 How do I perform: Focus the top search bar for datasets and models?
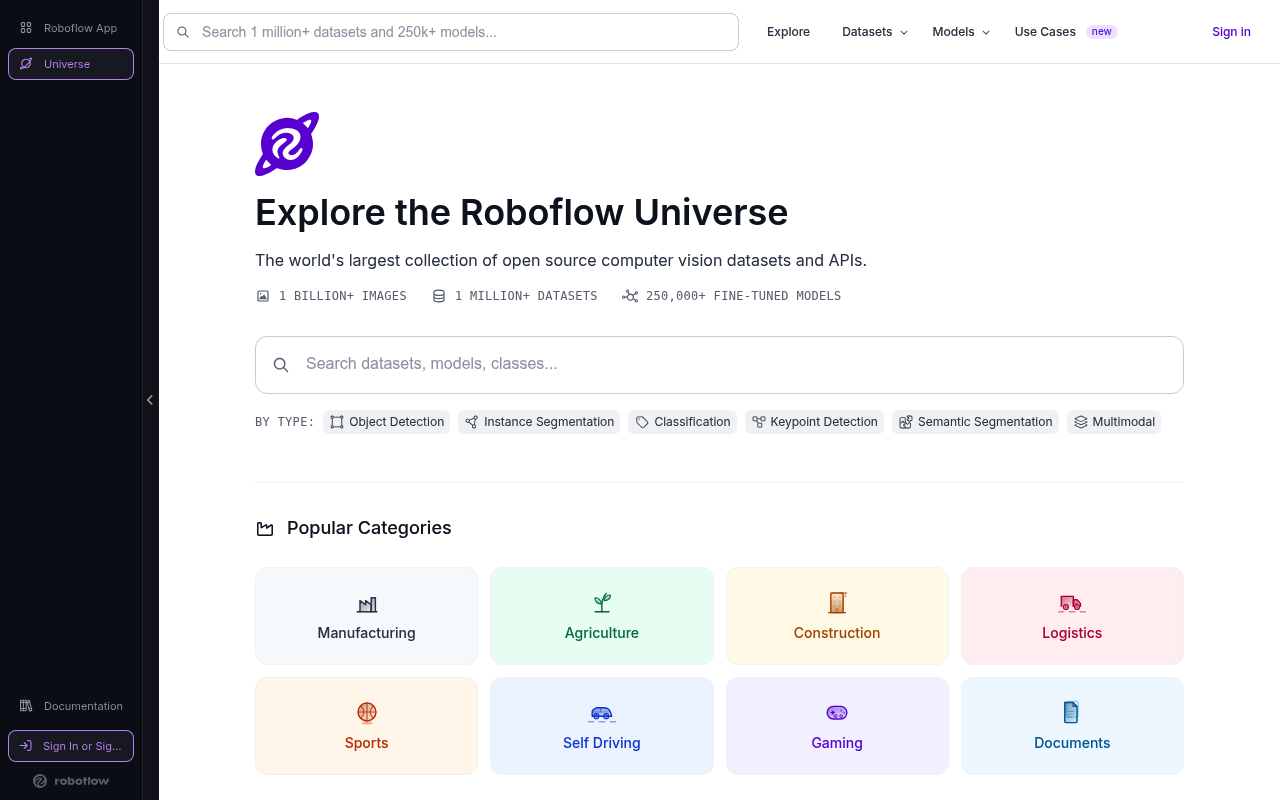(451, 32)
